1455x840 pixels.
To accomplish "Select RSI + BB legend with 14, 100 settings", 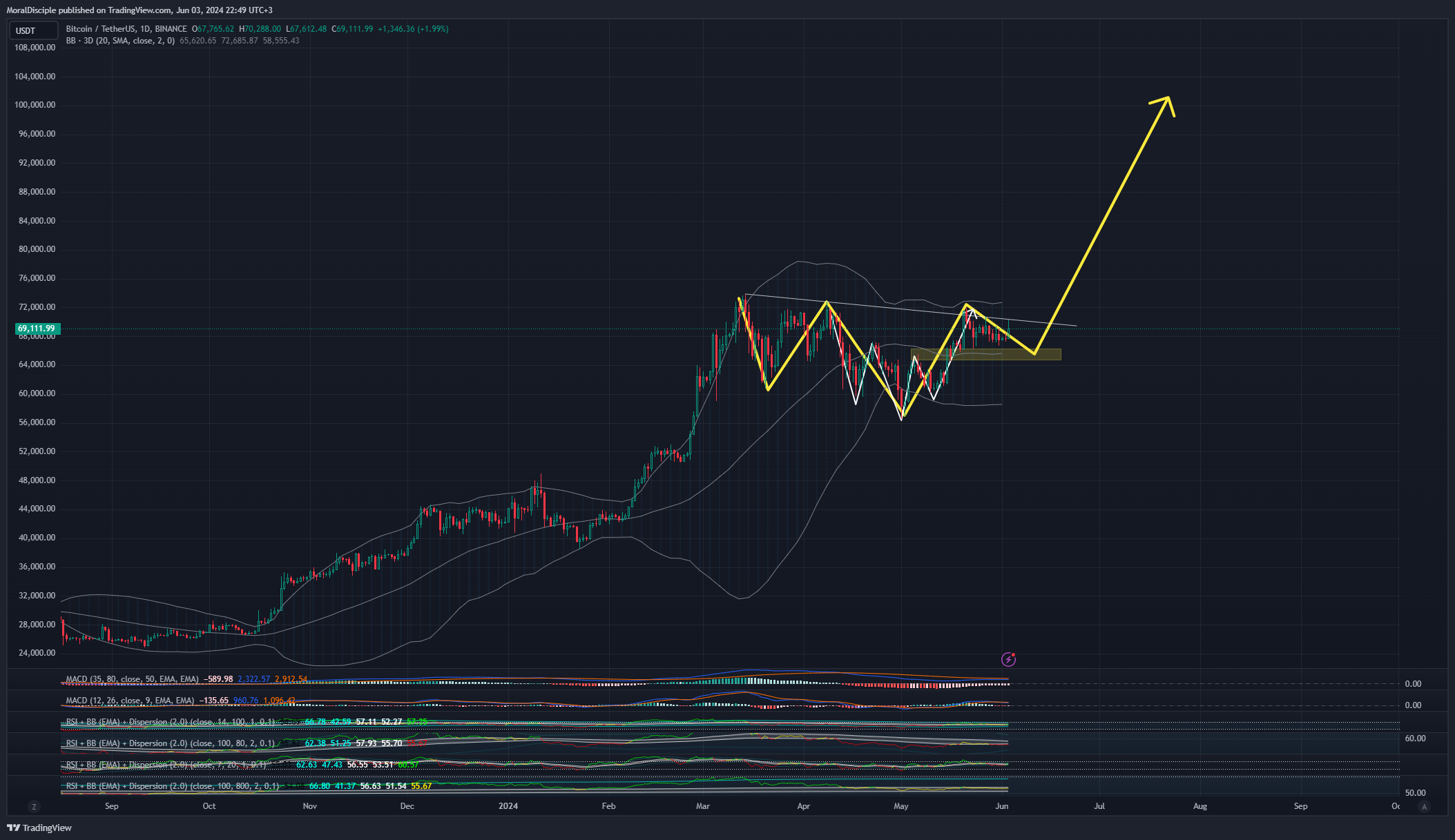I will click(170, 722).
